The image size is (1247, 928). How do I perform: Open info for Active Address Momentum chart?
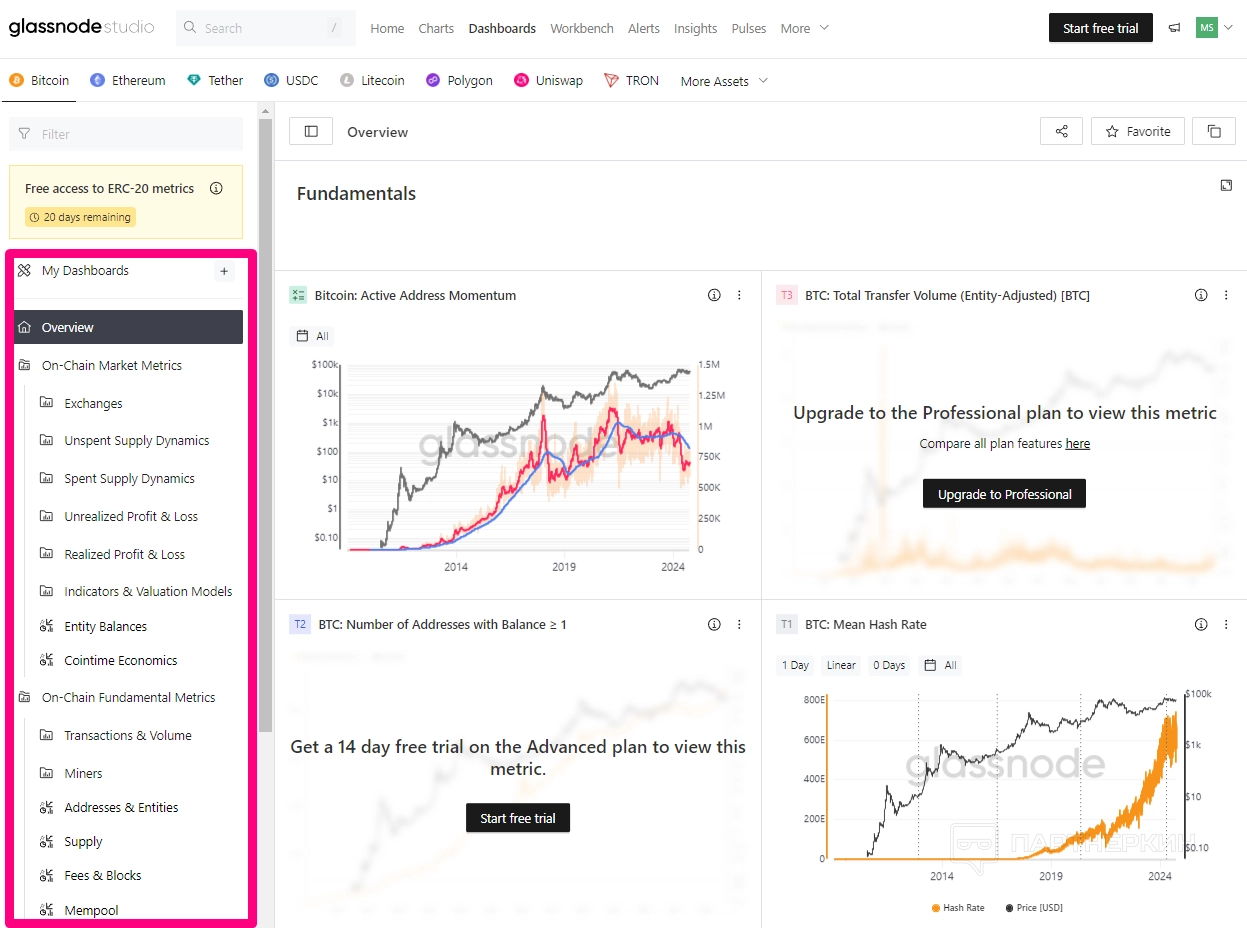[x=714, y=295]
